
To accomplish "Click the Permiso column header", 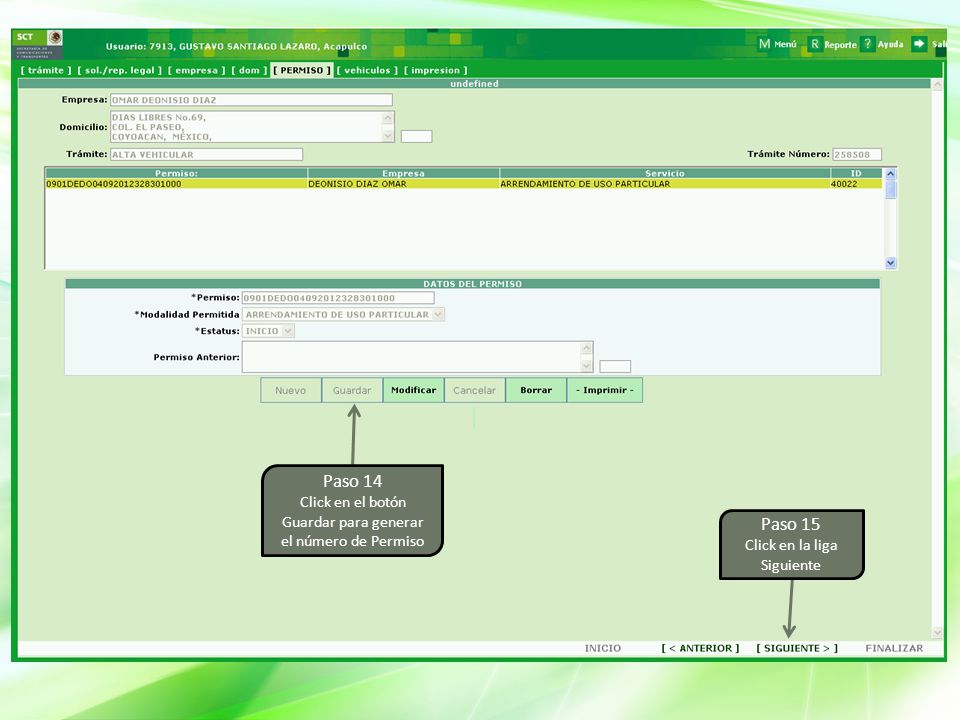I will 176,173.
